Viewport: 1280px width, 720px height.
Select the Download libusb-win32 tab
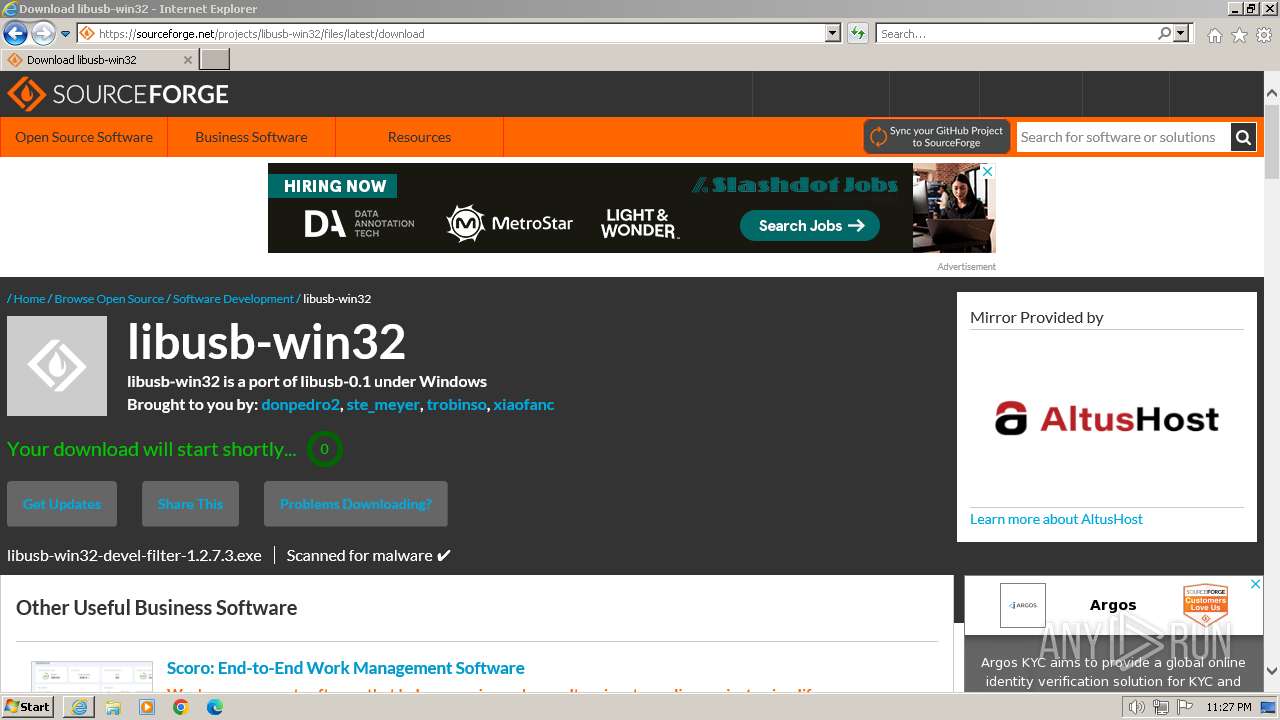tap(99, 60)
